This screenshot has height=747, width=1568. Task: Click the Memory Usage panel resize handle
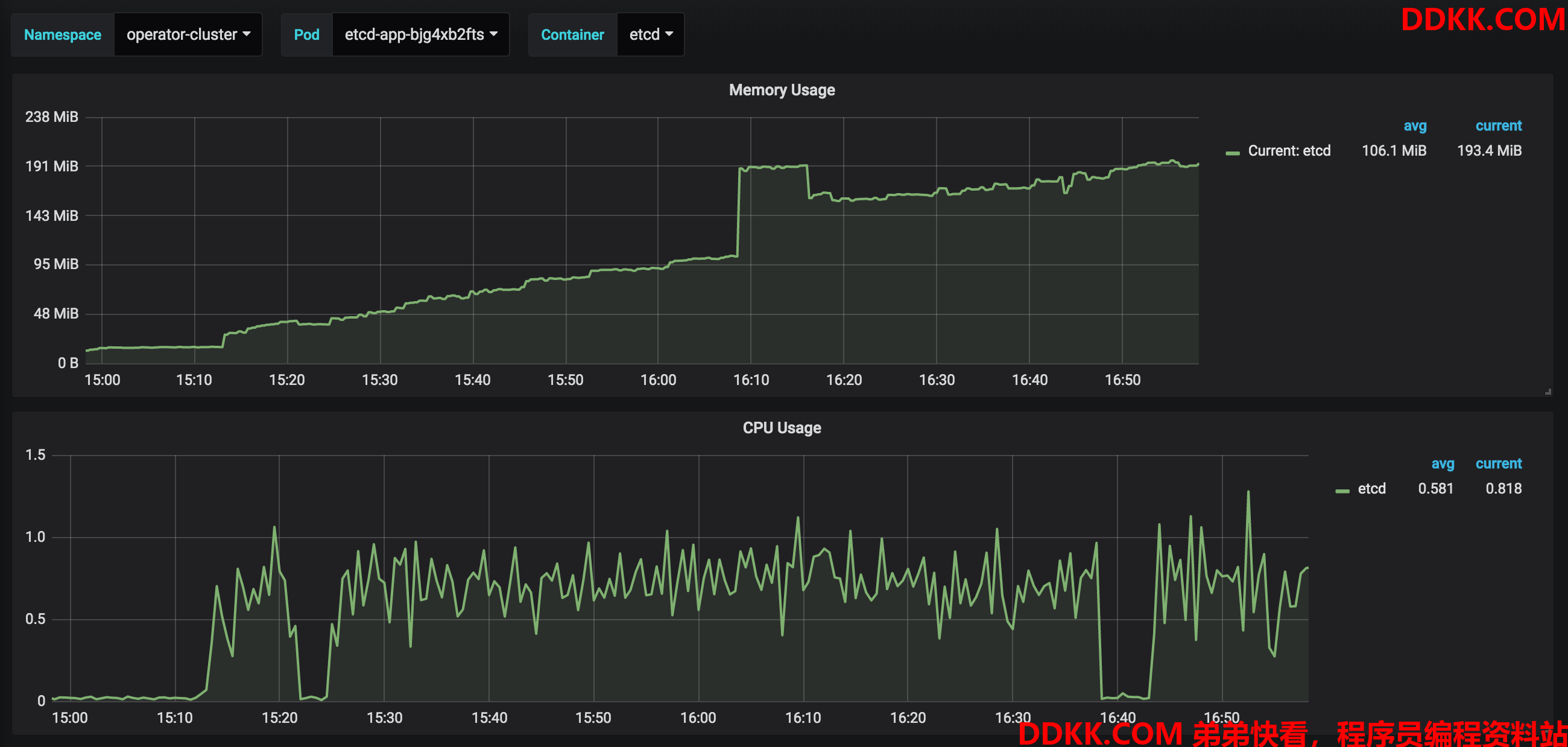tap(1548, 392)
